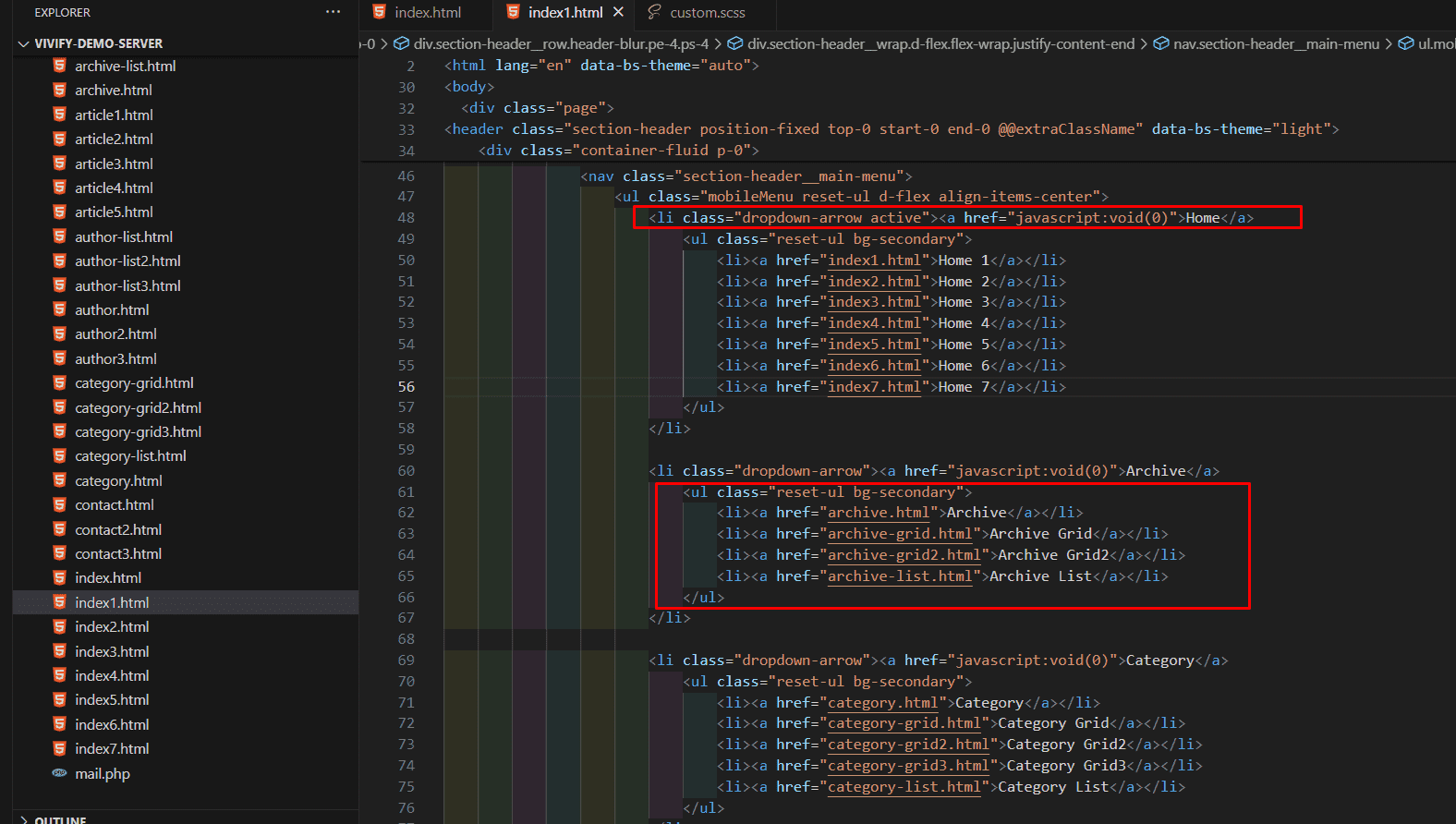Close the index1.html tab

click(618, 12)
